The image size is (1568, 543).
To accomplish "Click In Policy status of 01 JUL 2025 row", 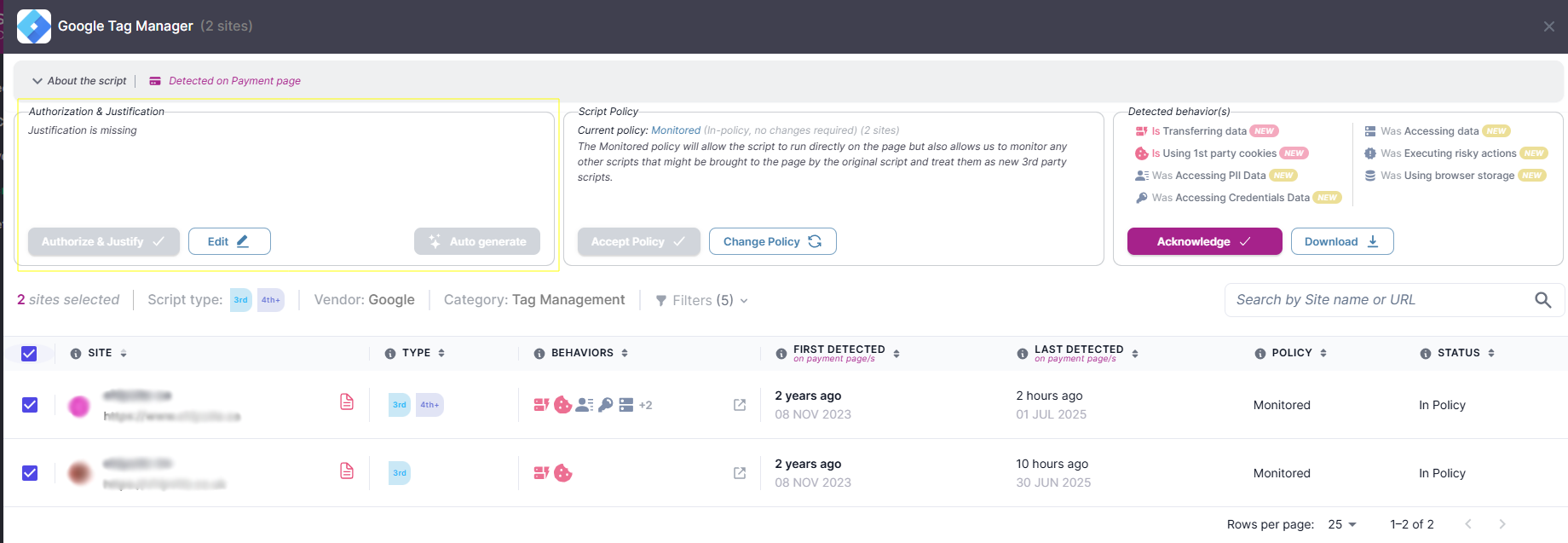I will pos(1442,405).
